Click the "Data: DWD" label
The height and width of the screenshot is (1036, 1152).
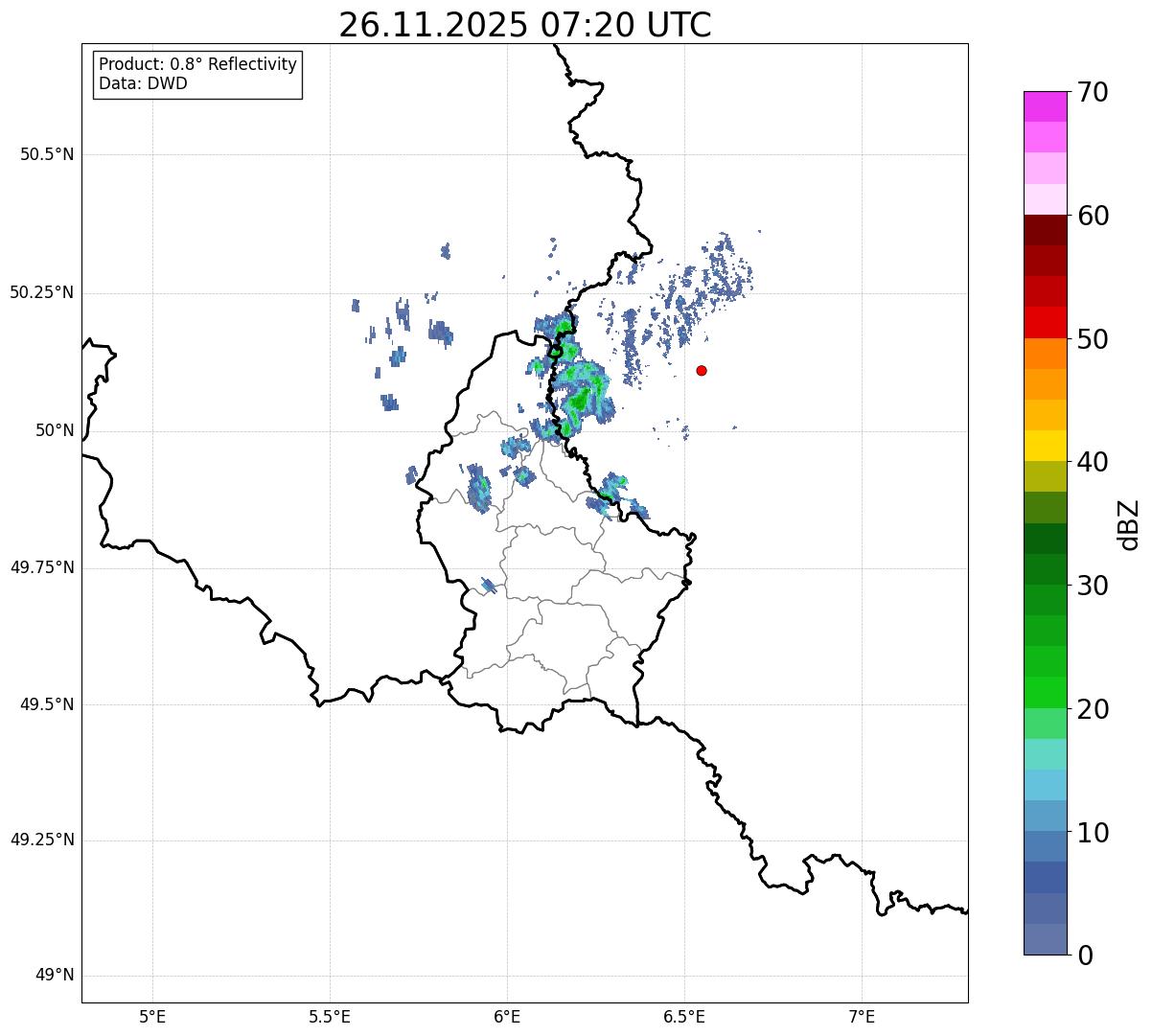(143, 83)
